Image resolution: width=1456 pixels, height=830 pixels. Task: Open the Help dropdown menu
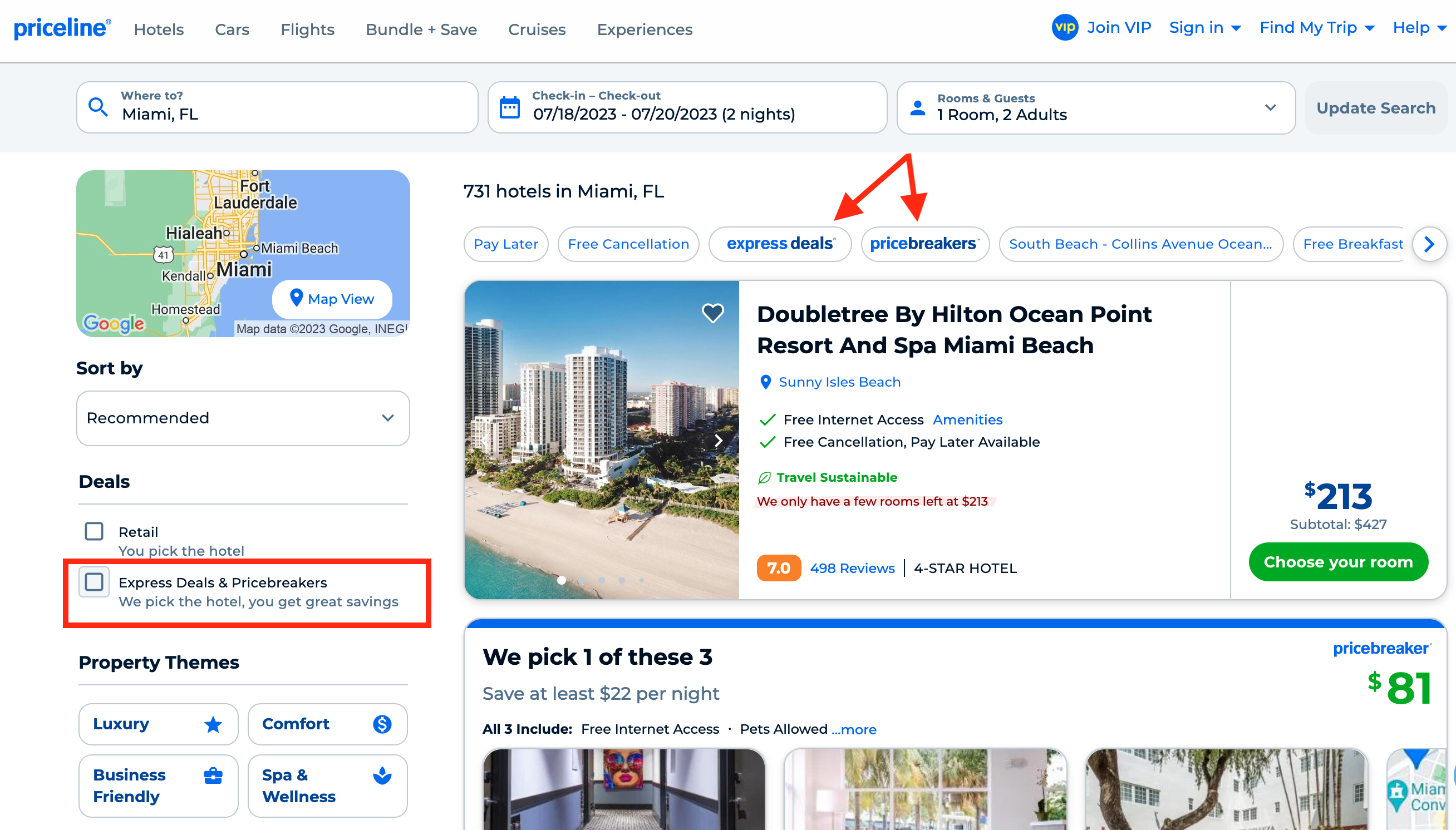click(x=1419, y=28)
